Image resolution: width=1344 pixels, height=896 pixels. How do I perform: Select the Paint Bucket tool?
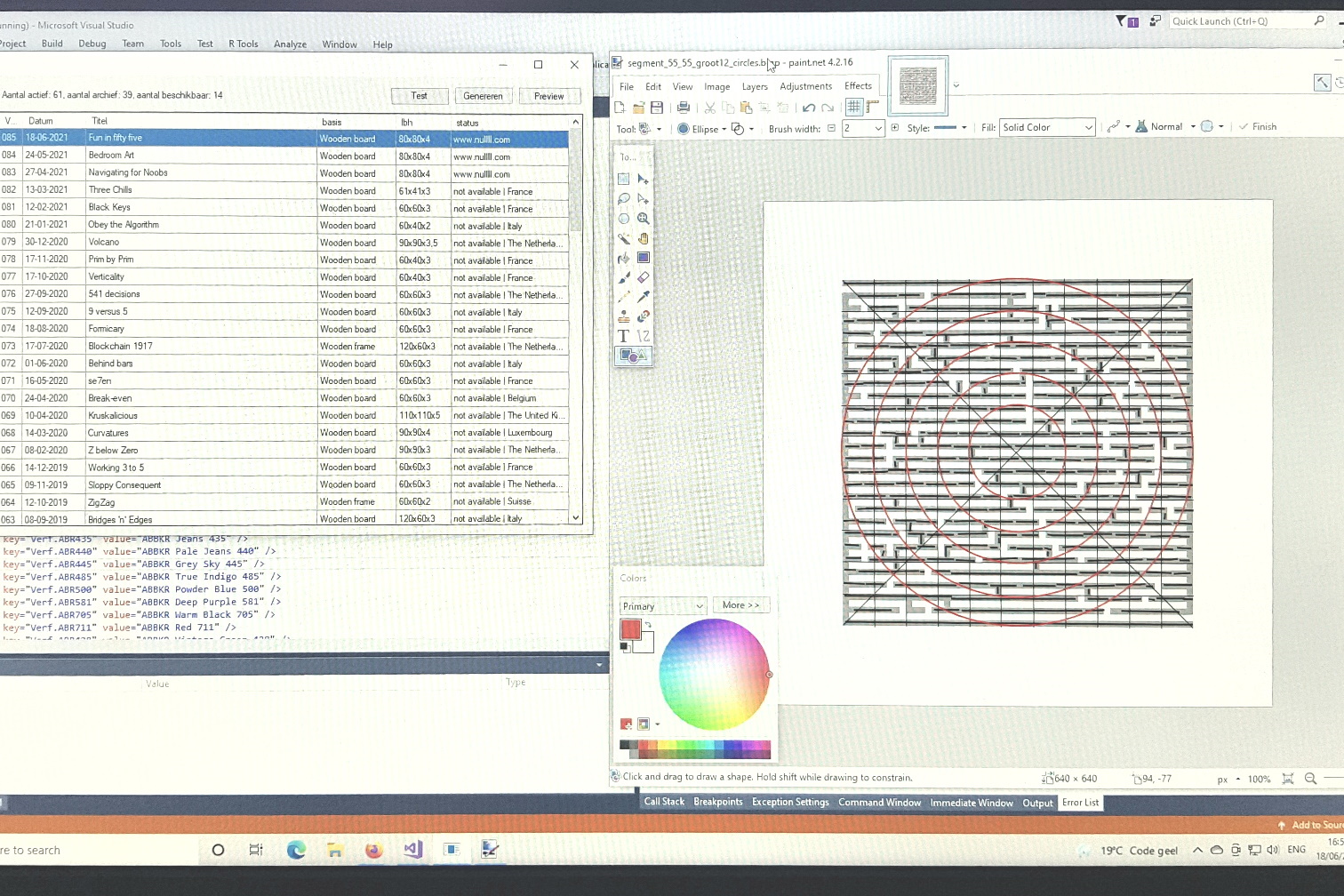click(624, 258)
